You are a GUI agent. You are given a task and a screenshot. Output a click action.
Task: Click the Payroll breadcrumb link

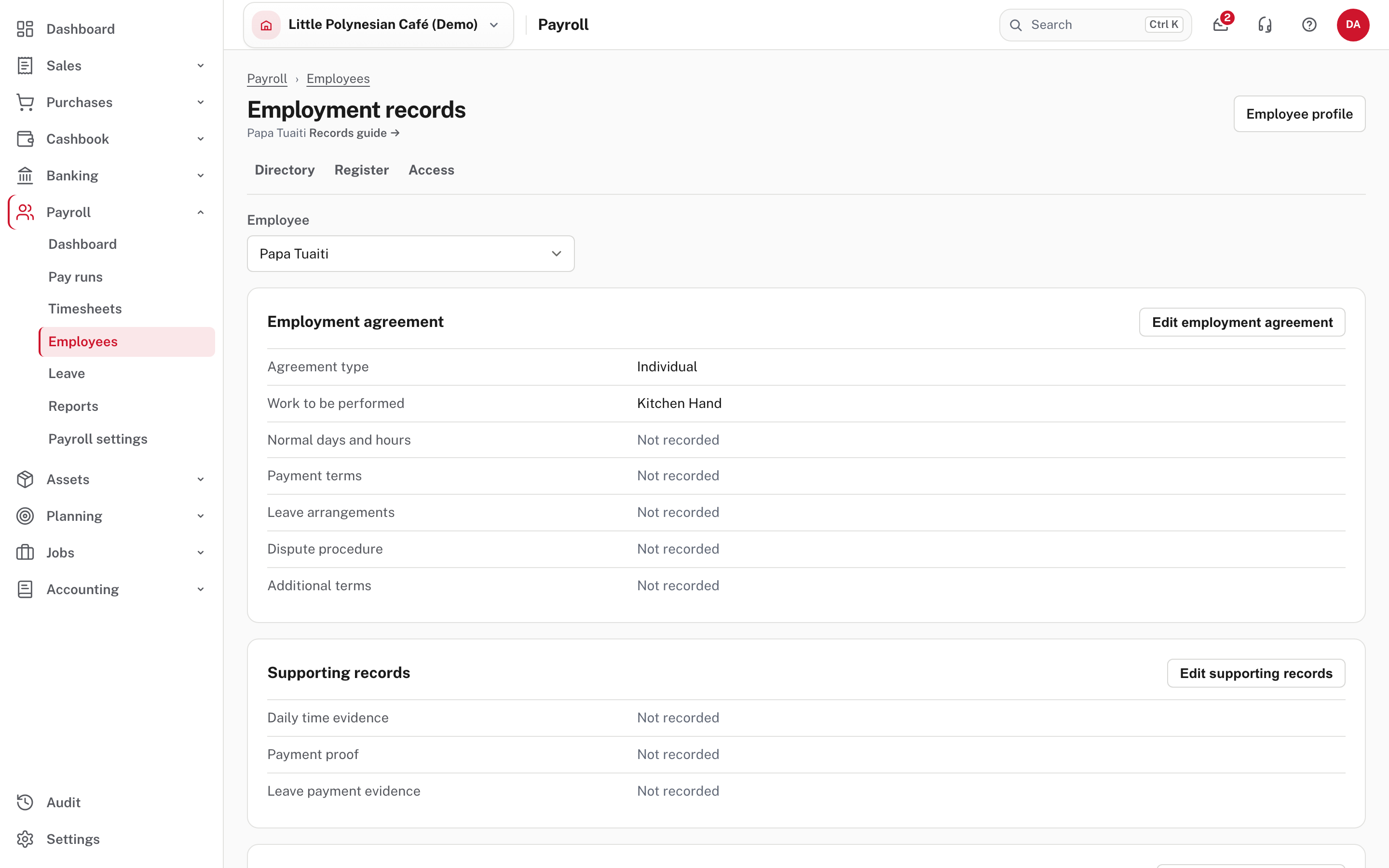coord(267,79)
